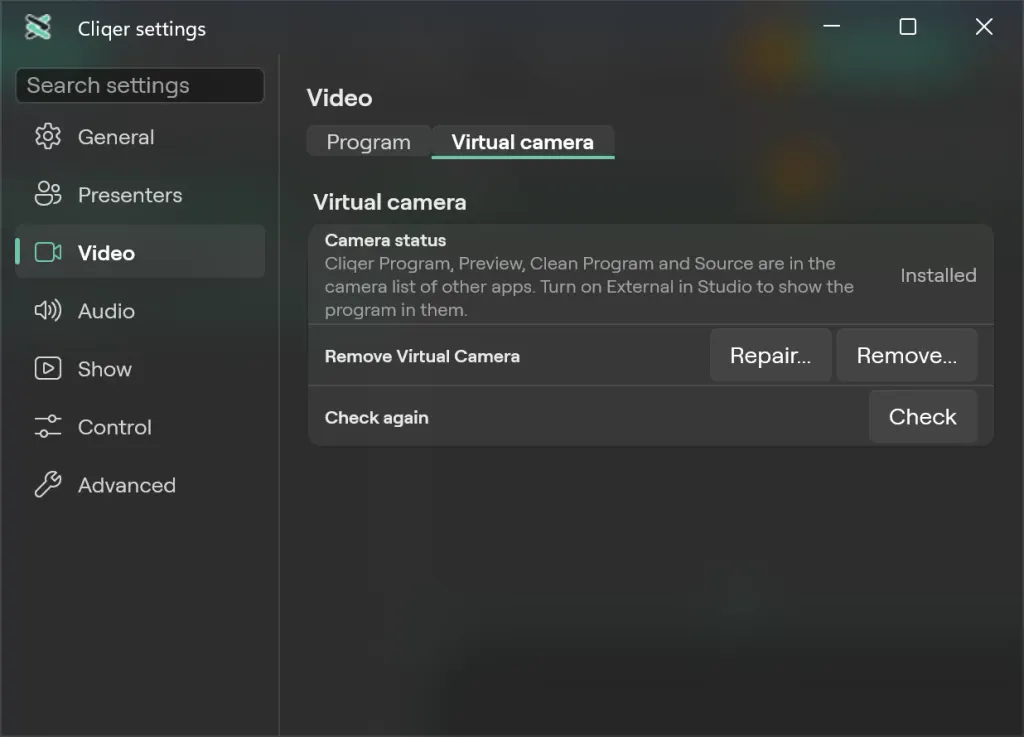Click the Camera status heading
The image size is (1024, 737).
[385, 240]
